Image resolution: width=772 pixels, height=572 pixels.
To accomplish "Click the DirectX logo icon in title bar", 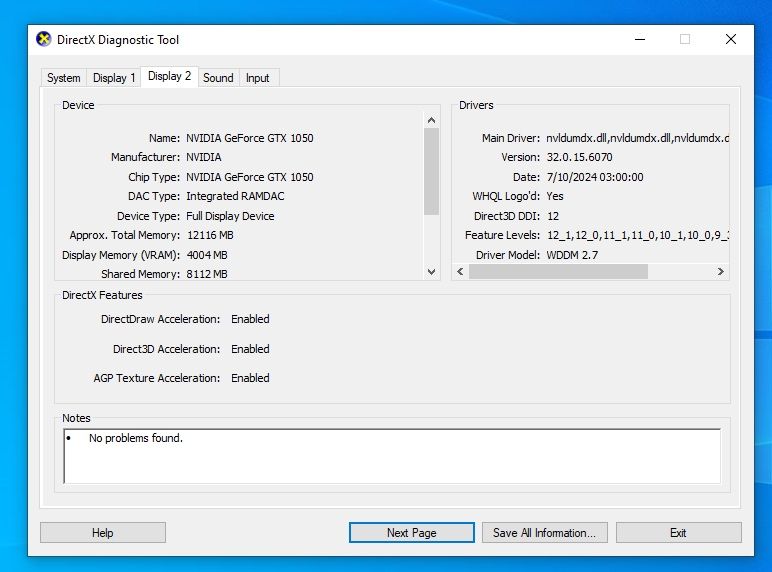I will pos(44,39).
